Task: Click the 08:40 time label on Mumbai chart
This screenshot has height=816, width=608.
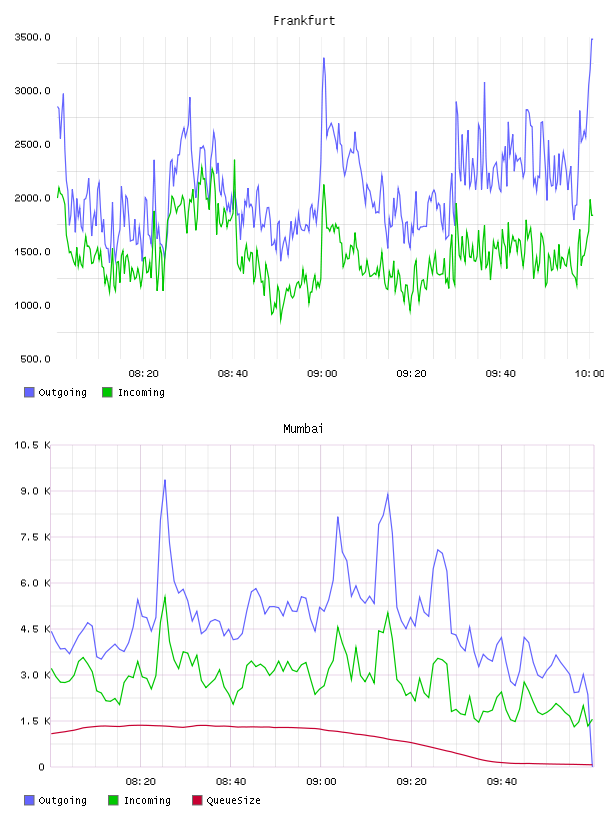Action: [231, 781]
